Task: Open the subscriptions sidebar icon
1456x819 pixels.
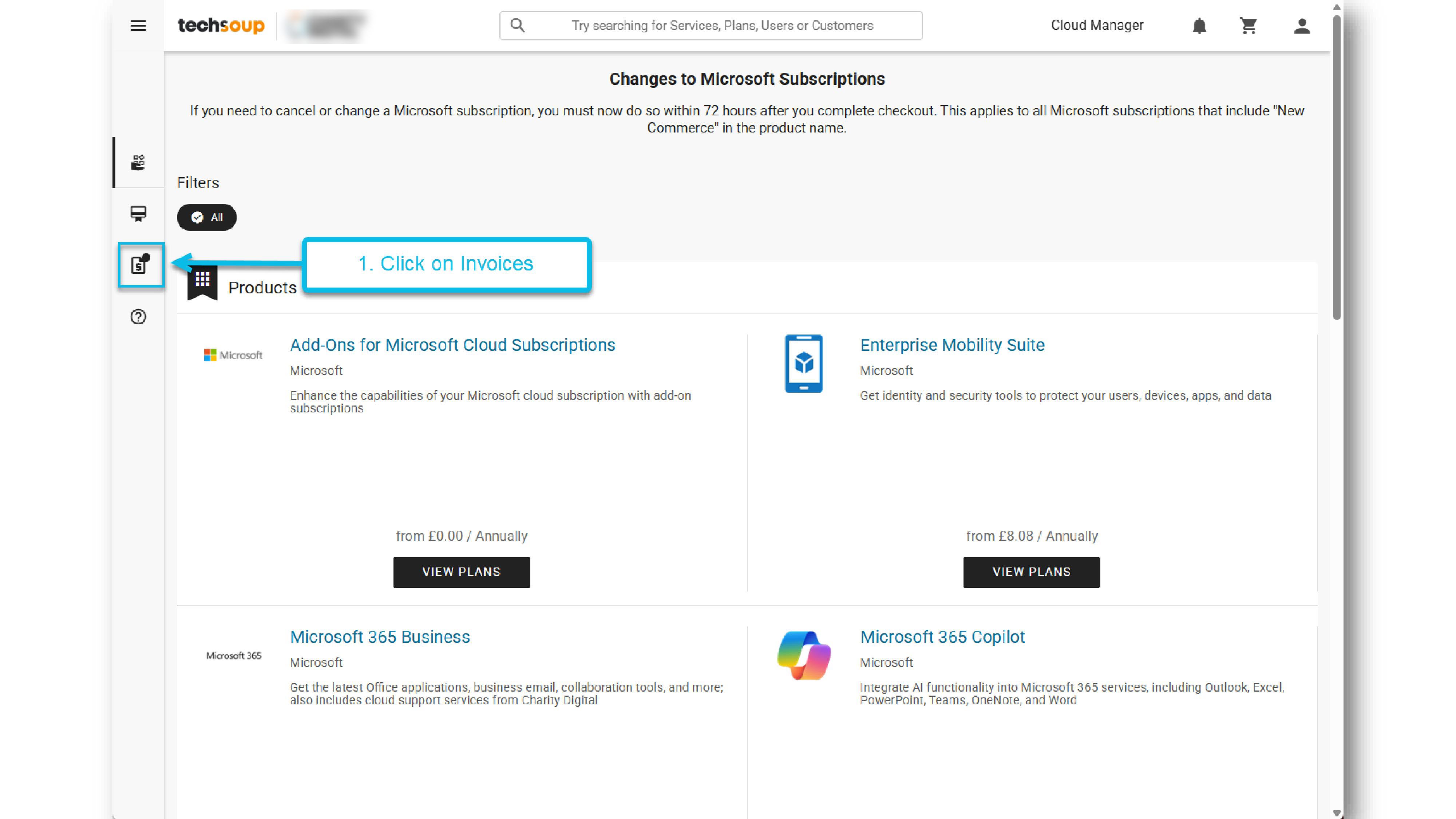Action: click(x=138, y=214)
